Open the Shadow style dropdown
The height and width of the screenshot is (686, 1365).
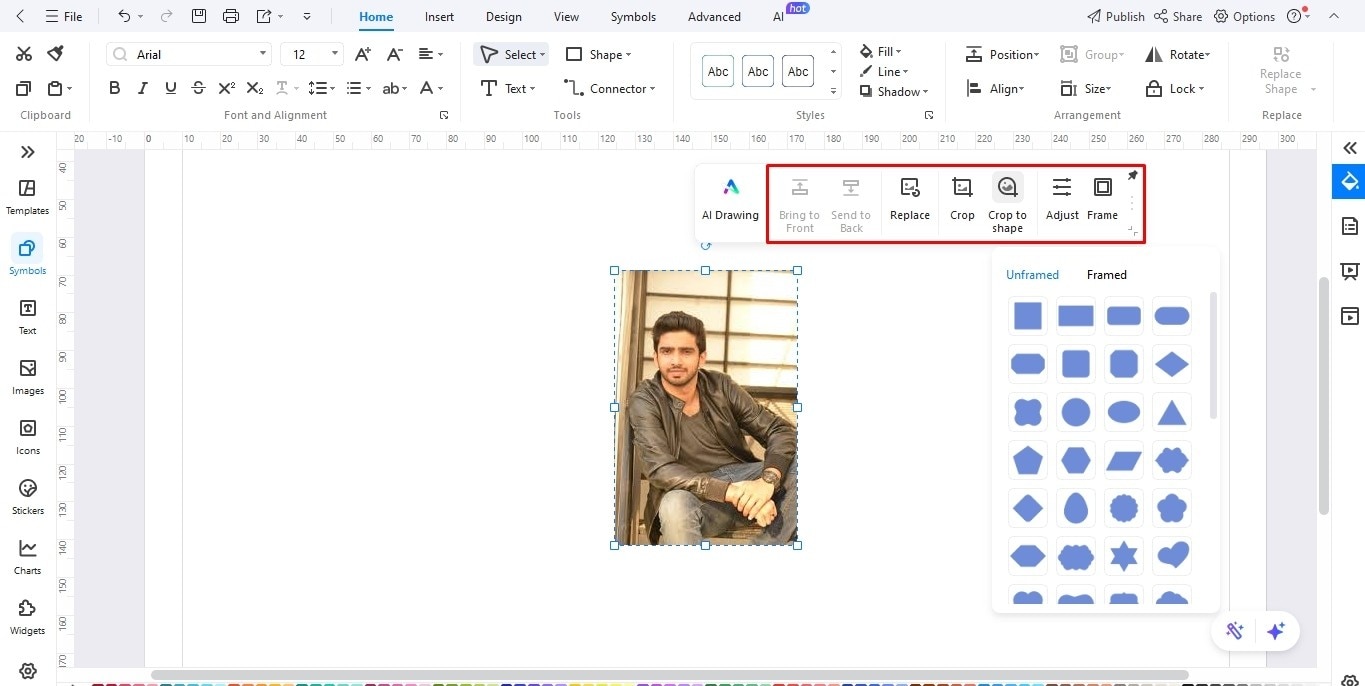[x=895, y=91]
